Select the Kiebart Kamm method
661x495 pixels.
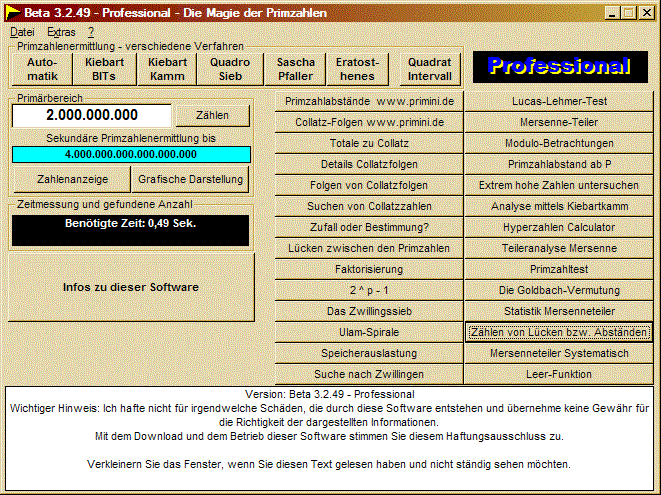pyautogui.click(x=167, y=69)
